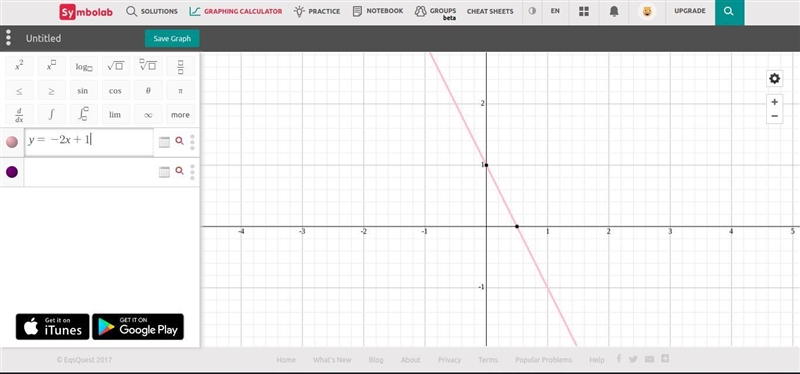
Task: Click the magnifier icon beside first equation
Action: pos(179,141)
